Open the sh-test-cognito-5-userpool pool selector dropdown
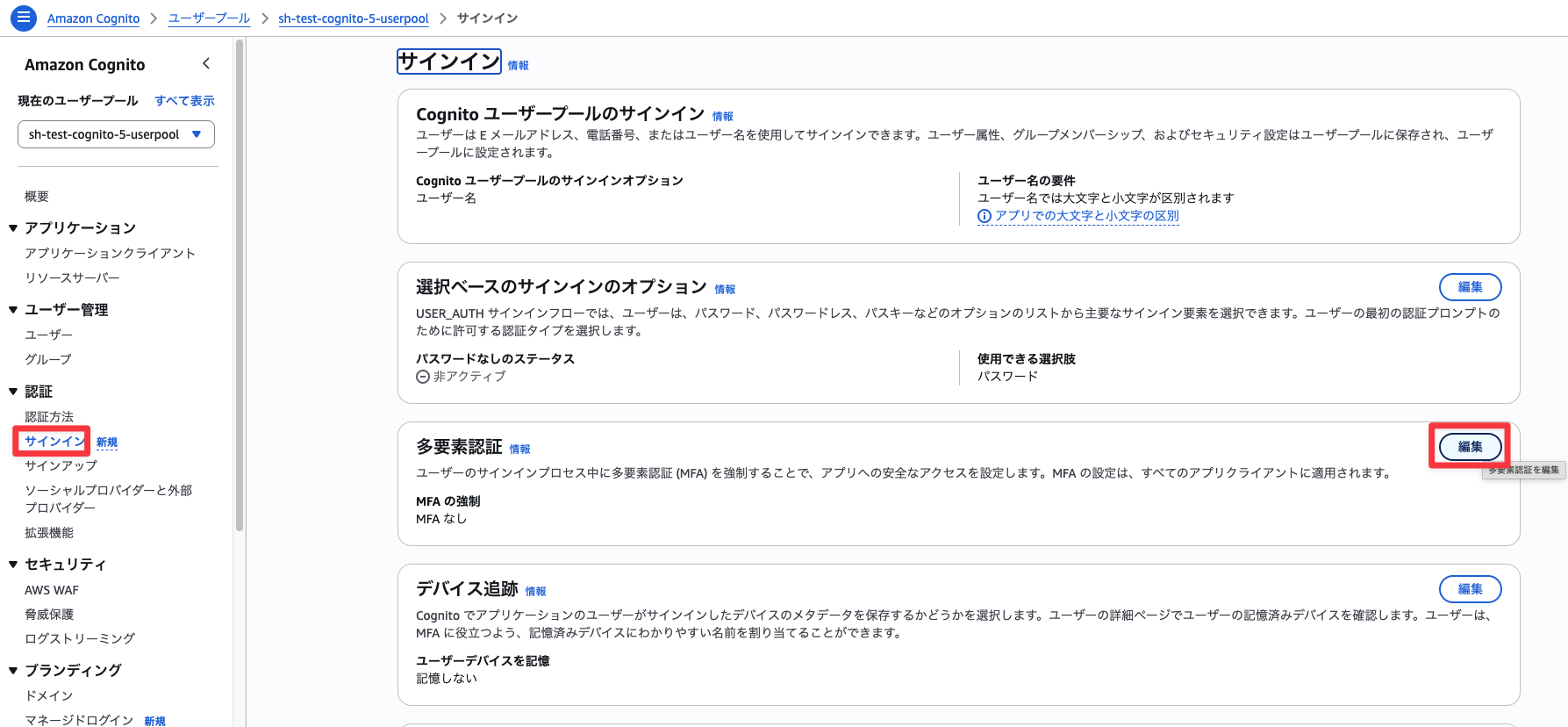 116,134
